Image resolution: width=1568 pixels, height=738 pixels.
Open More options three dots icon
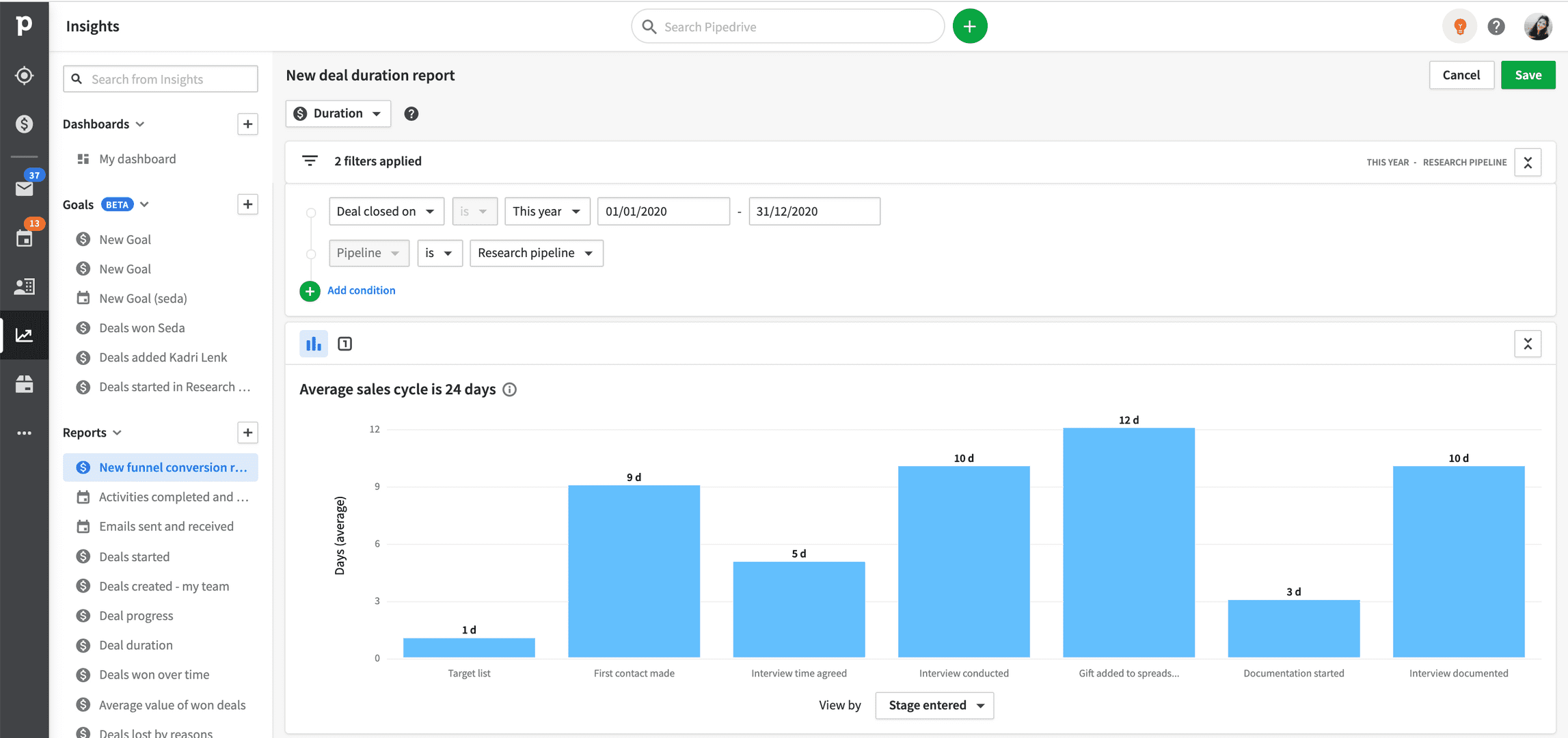tap(25, 433)
